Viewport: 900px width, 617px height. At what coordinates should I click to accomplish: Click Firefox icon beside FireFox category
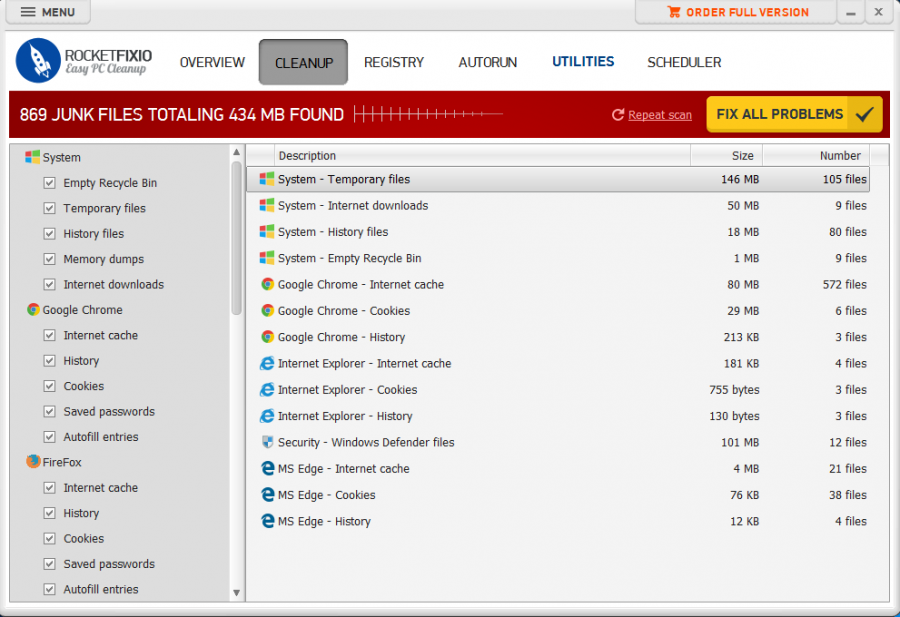coord(33,461)
